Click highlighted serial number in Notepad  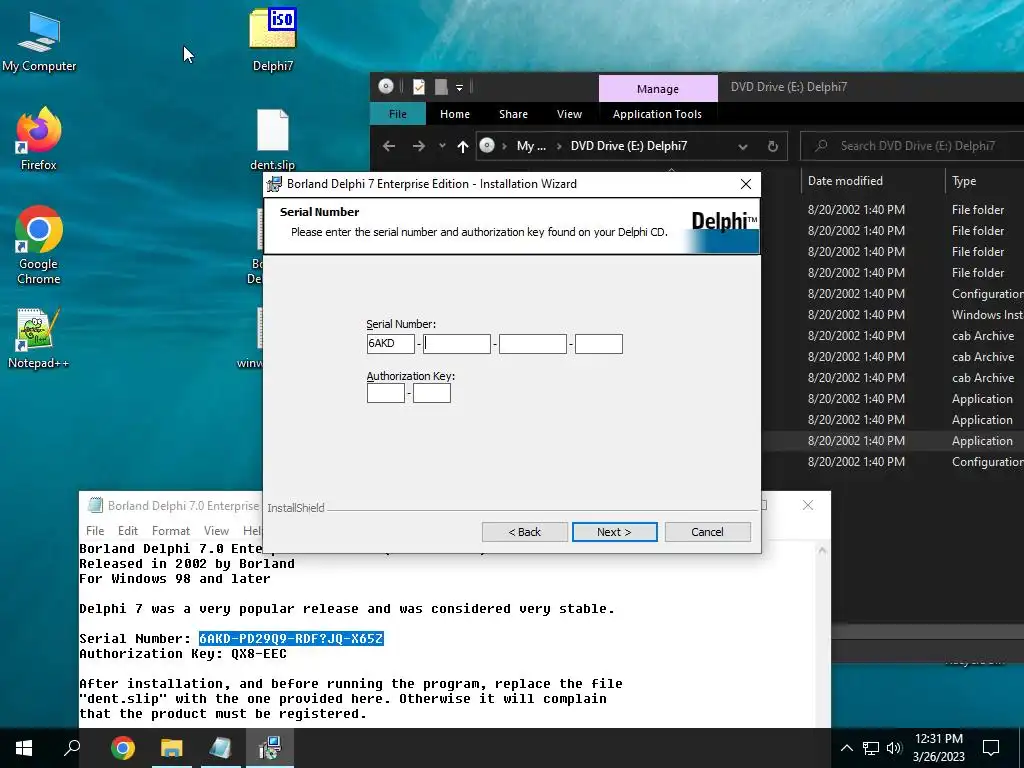tap(291, 639)
